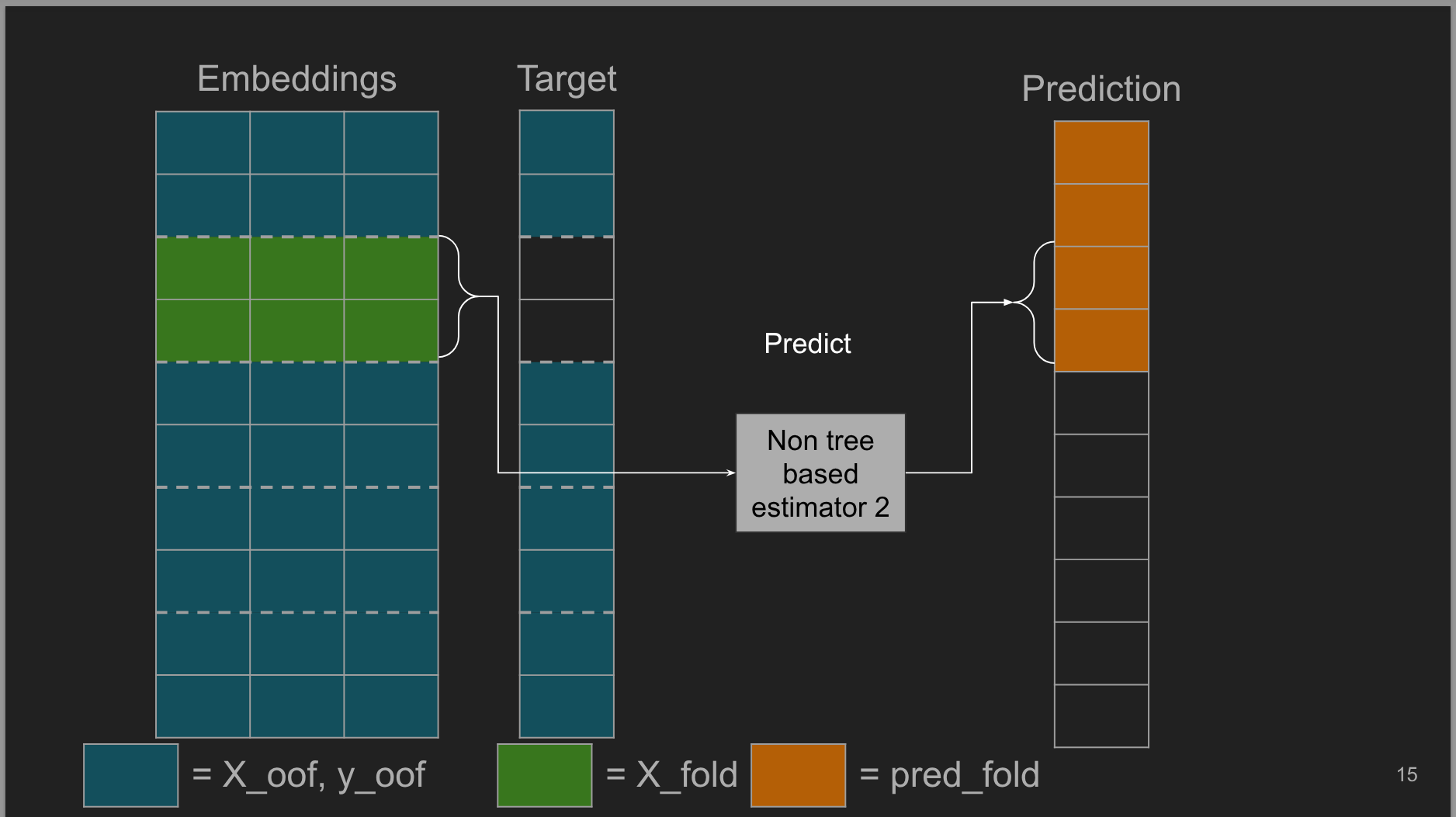Click the orange pred_fold legend swatch
The width and height of the screenshot is (1456, 817).
pyautogui.click(x=798, y=775)
